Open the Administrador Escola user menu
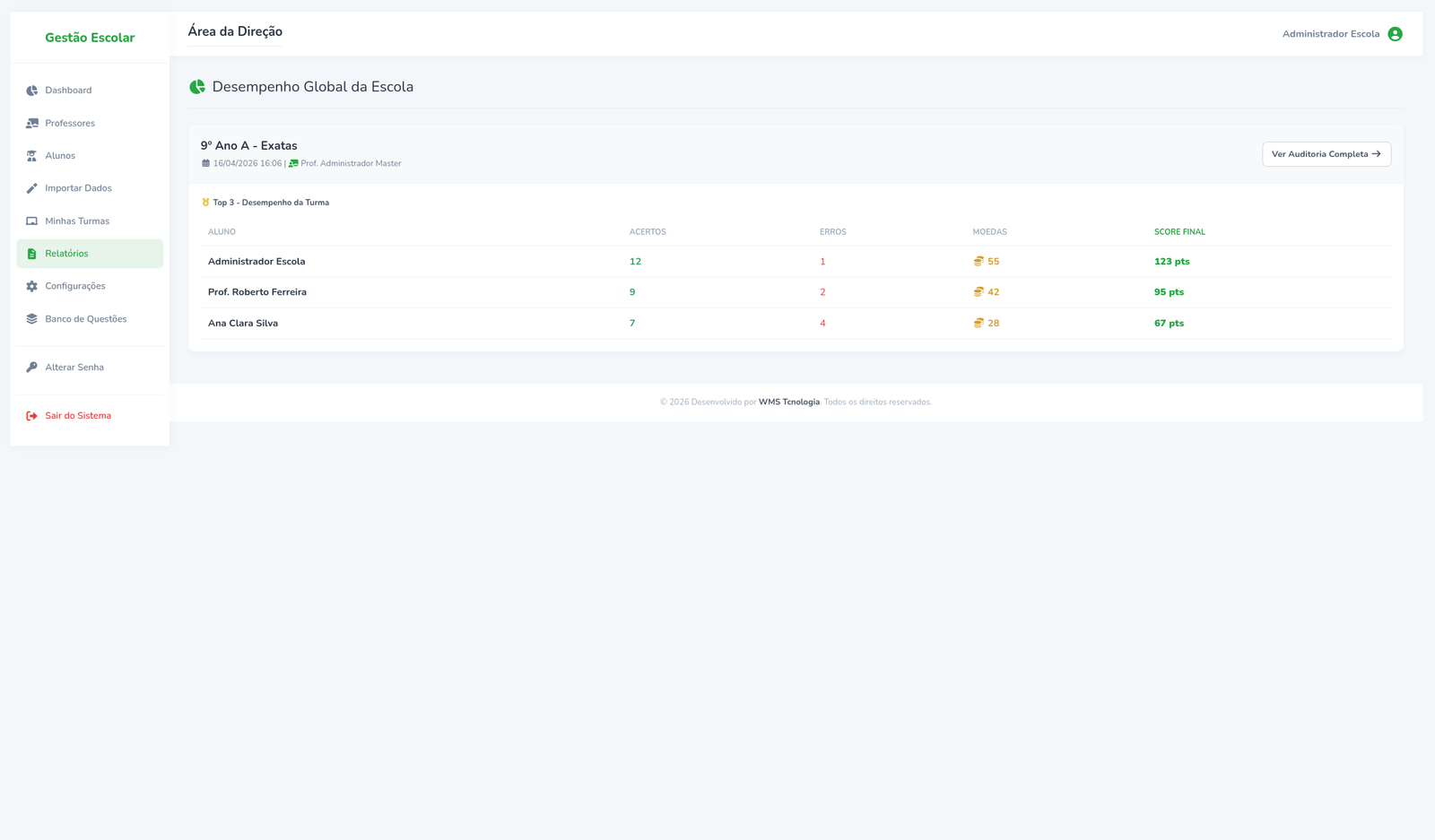1435x840 pixels. click(1331, 34)
